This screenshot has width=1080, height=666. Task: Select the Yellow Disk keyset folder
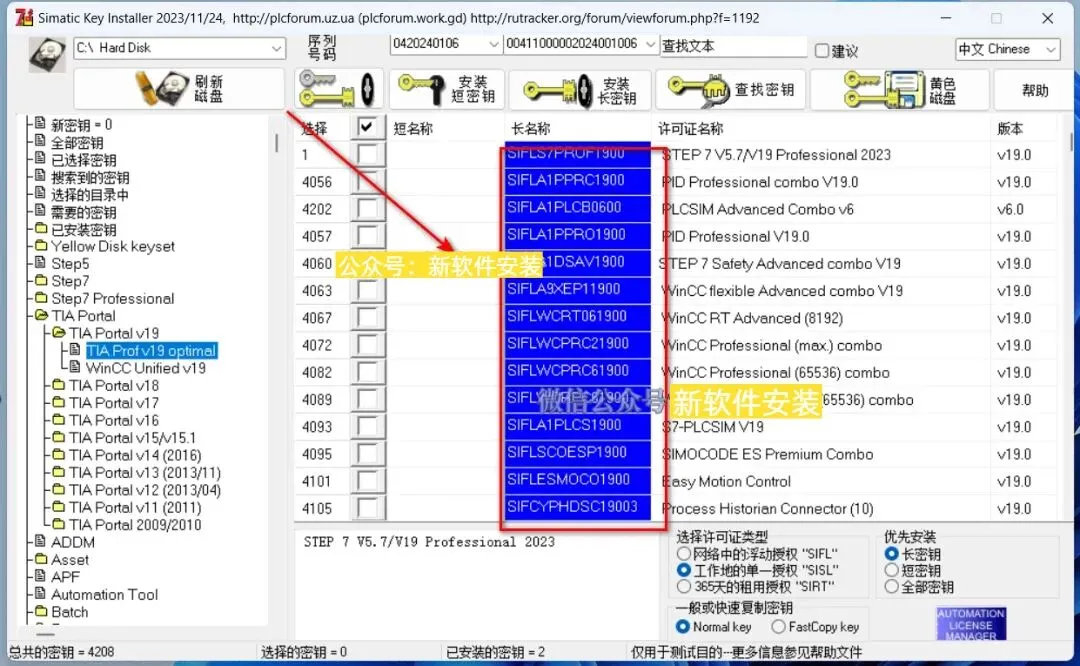tap(113, 247)
